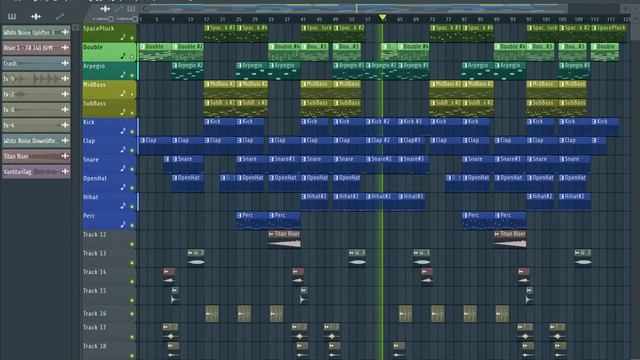Viewport: 640px width, 360px height.
Task: Click waveform icon on the Titan Riser item
Action: coord(65,156)
